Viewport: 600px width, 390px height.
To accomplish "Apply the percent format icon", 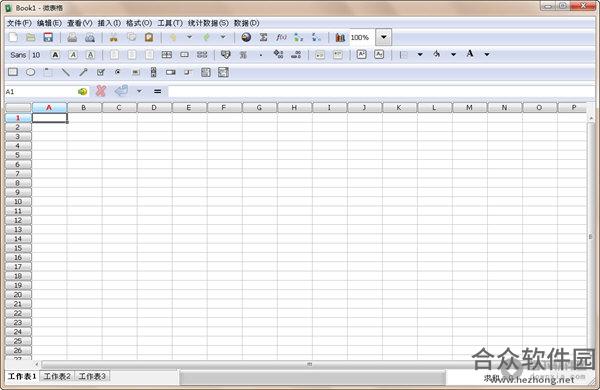I will [243, 55].
